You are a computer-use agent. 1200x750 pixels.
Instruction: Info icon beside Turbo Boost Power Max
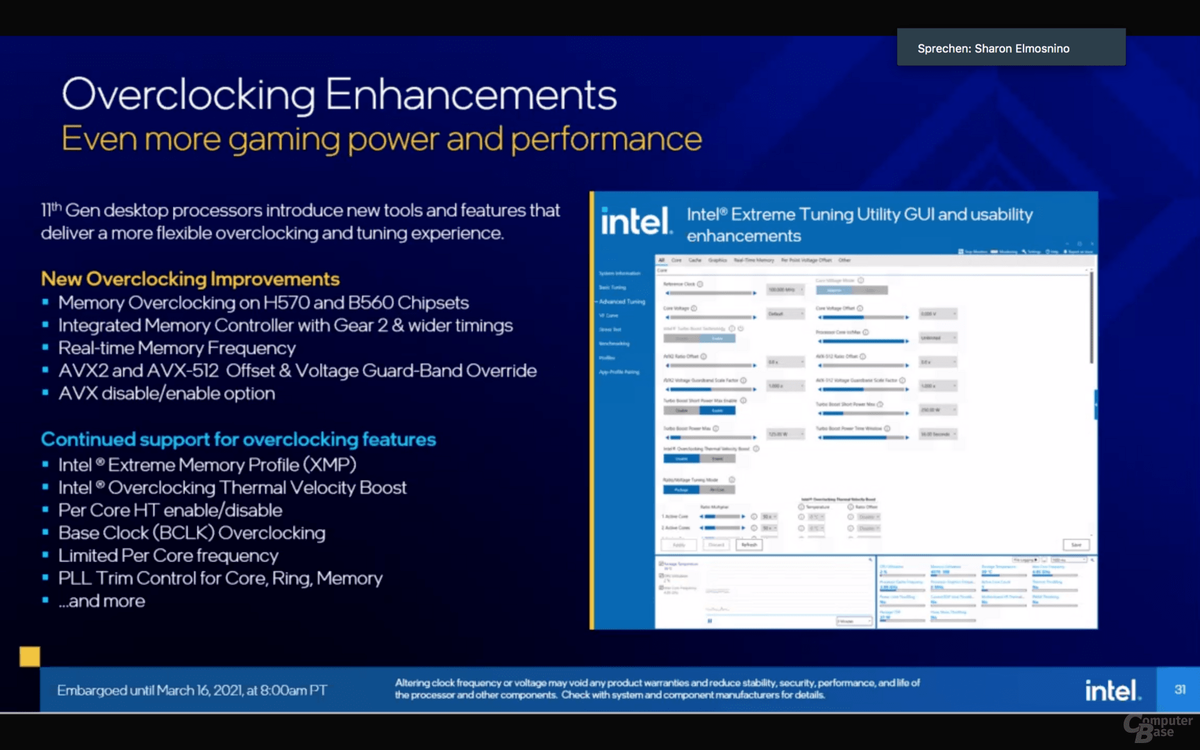716,428
